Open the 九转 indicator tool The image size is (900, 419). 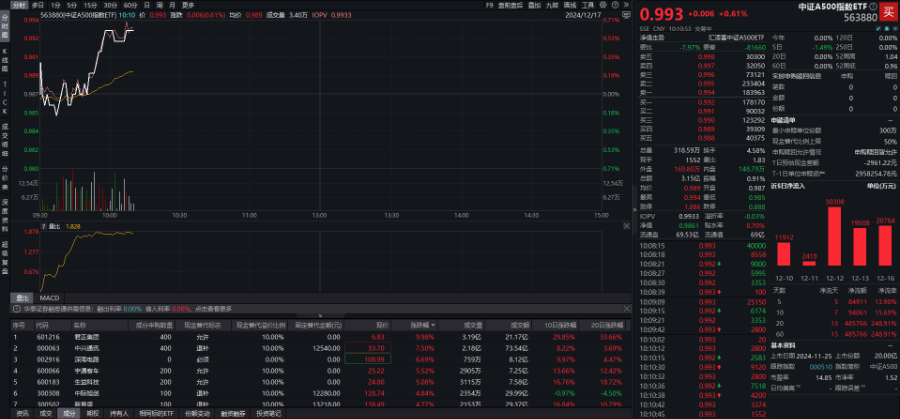tap(549, 5)
